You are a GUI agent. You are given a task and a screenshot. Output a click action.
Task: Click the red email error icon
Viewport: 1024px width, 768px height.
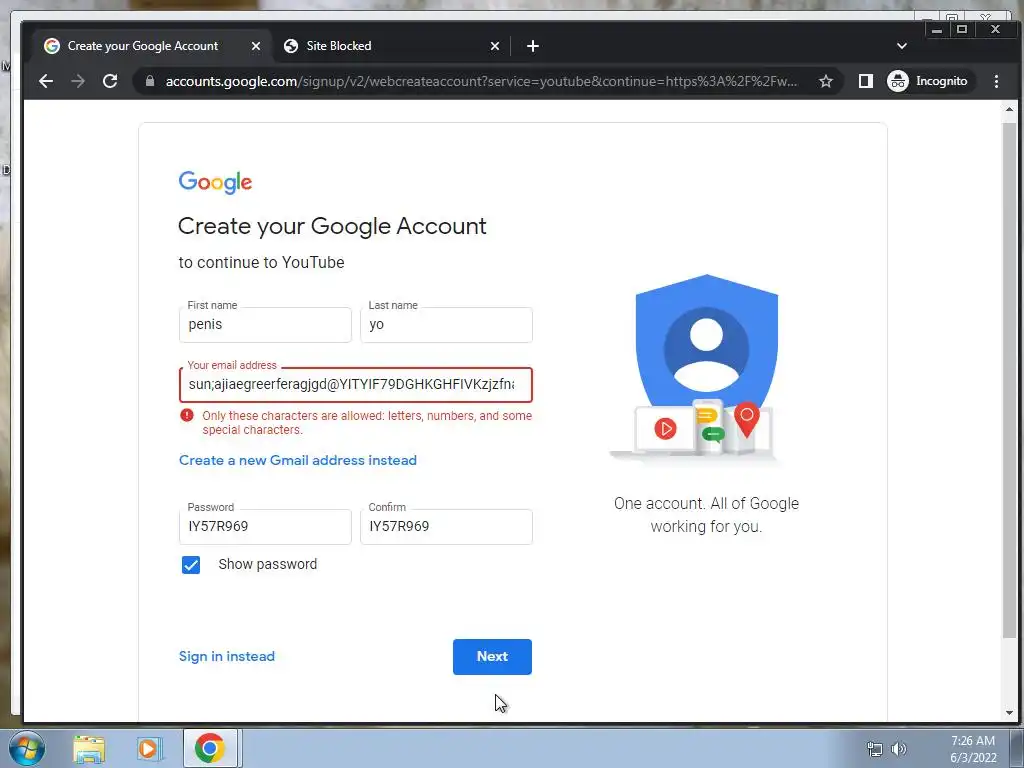[187, 415]
